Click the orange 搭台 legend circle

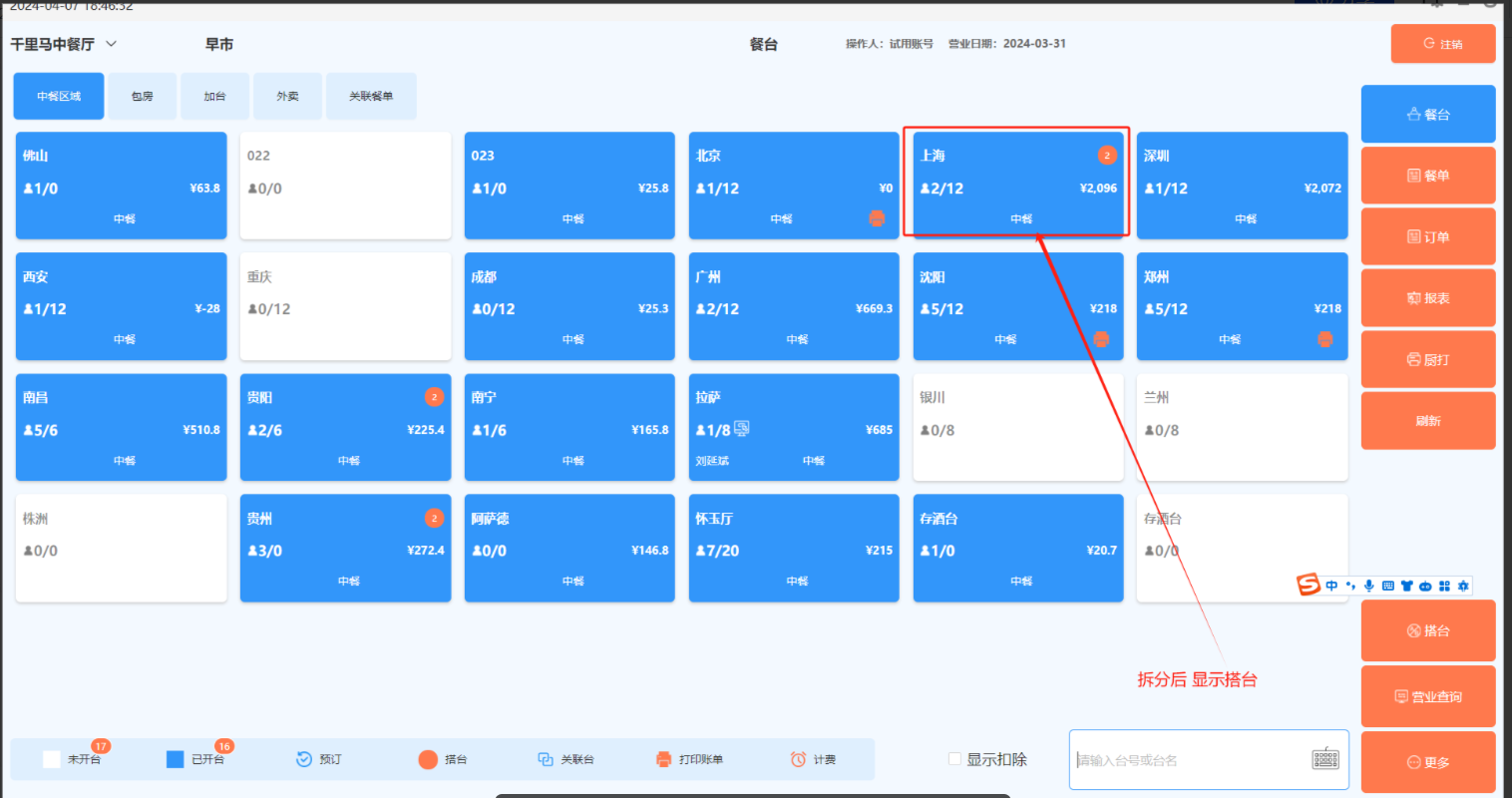pos(428,759)
